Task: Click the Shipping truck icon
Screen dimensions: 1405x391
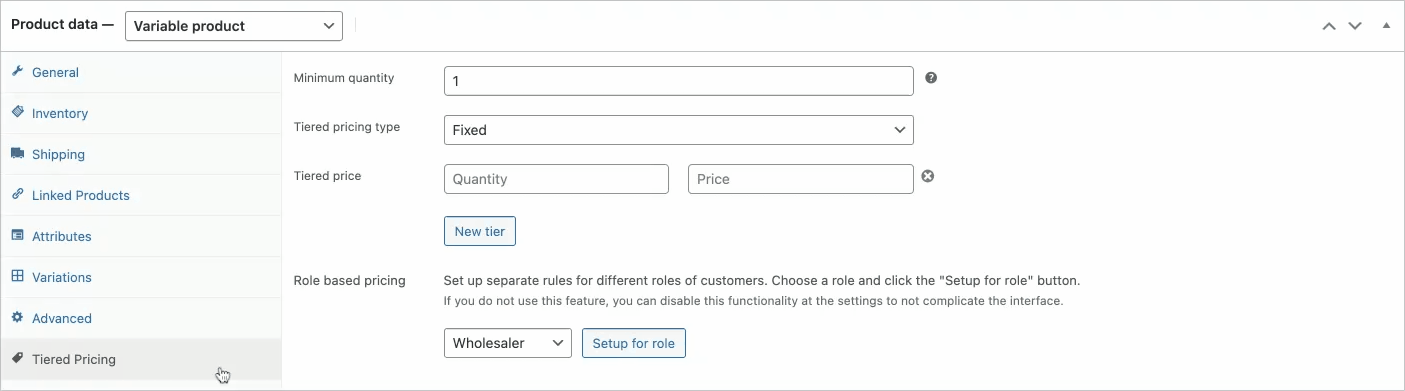Action: point(17,154)
